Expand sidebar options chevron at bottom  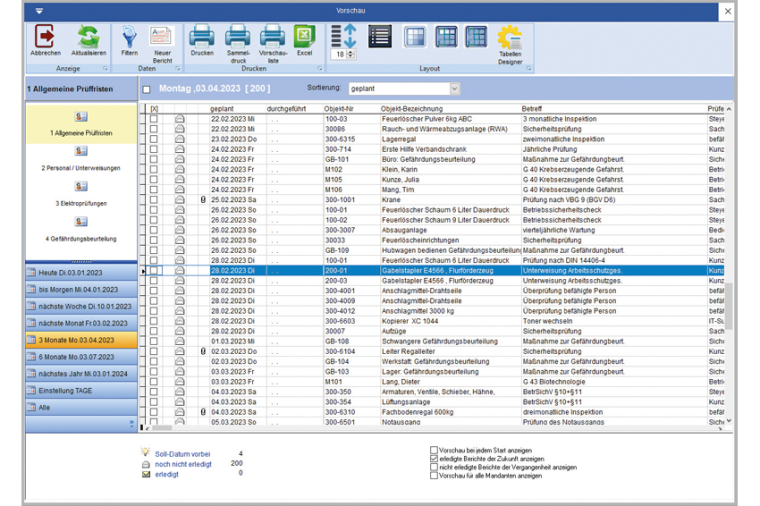tap(131, 424)
